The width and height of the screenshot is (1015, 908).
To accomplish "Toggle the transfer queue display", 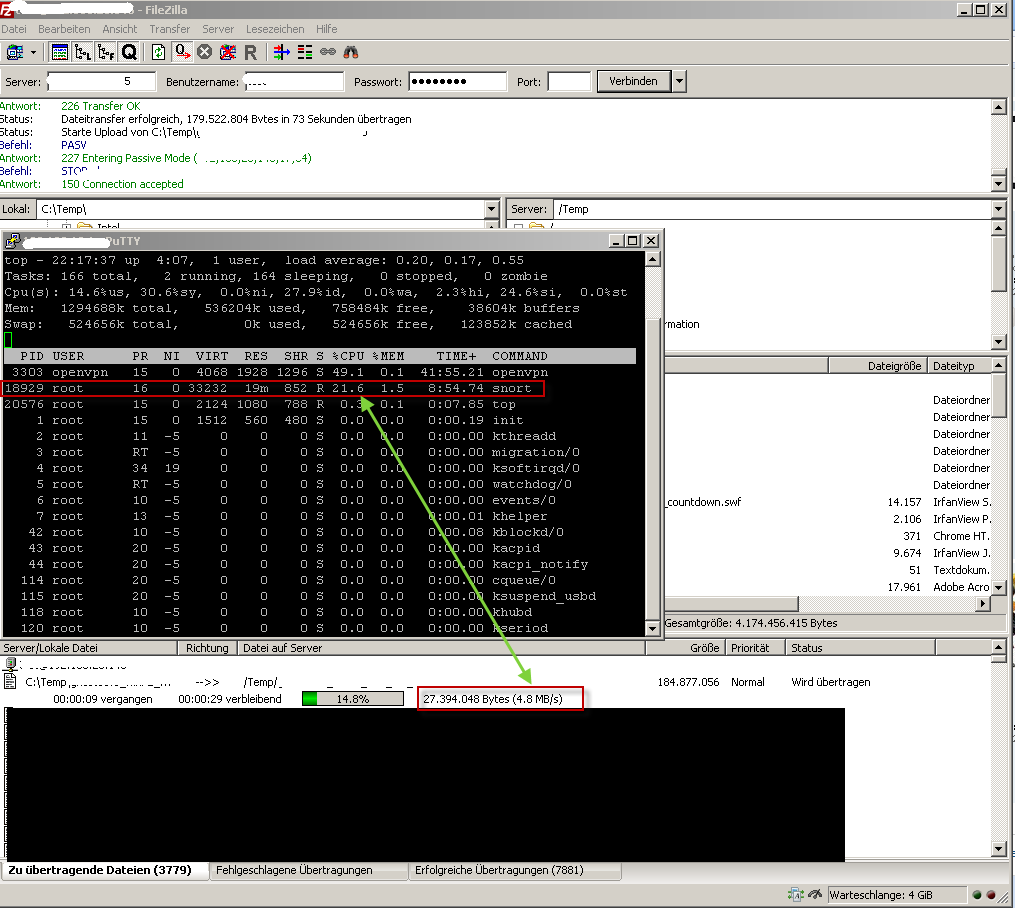I will 129,52.
